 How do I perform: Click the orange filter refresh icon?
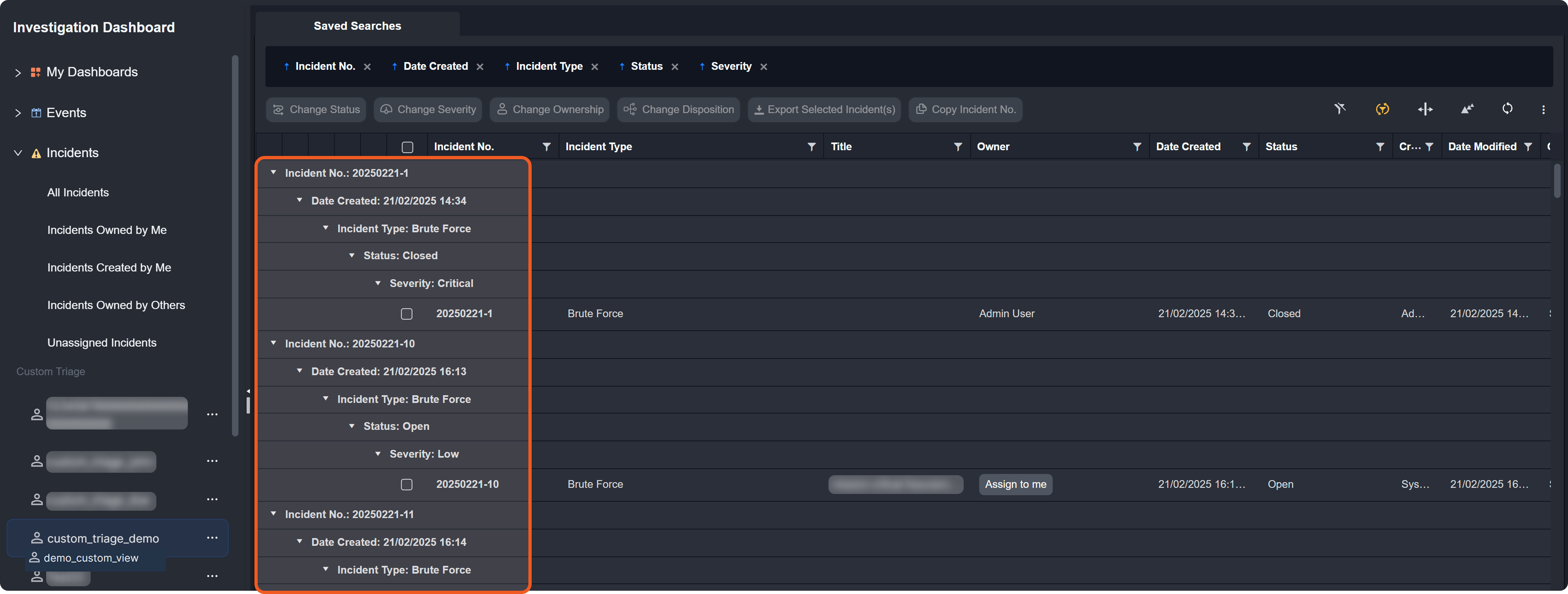[1382, 109]
